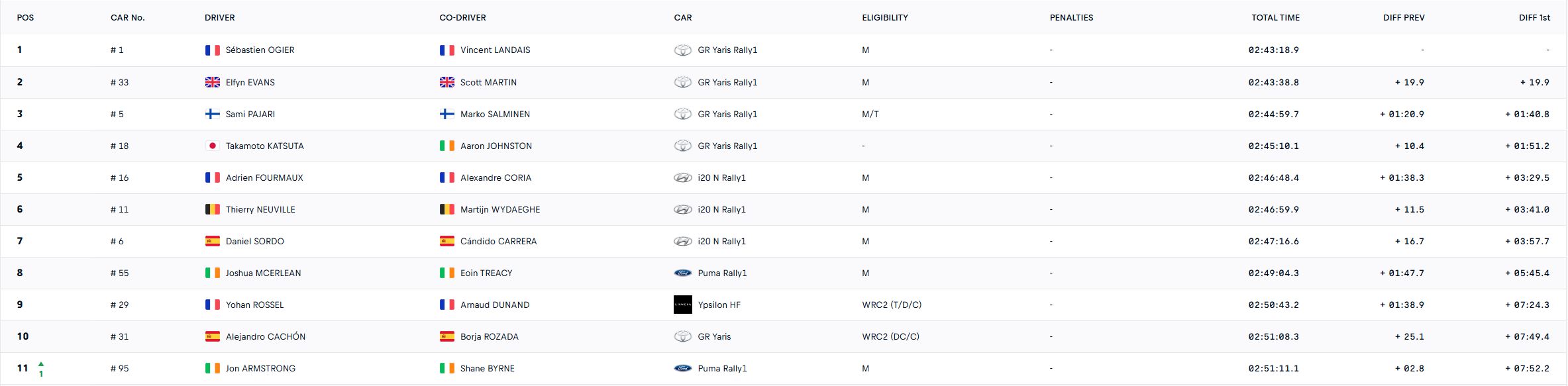This screenshot has width=1568, height=386.
Task: Click the Lancia logo beside Ypsilon HF
Action: point(682,305)
